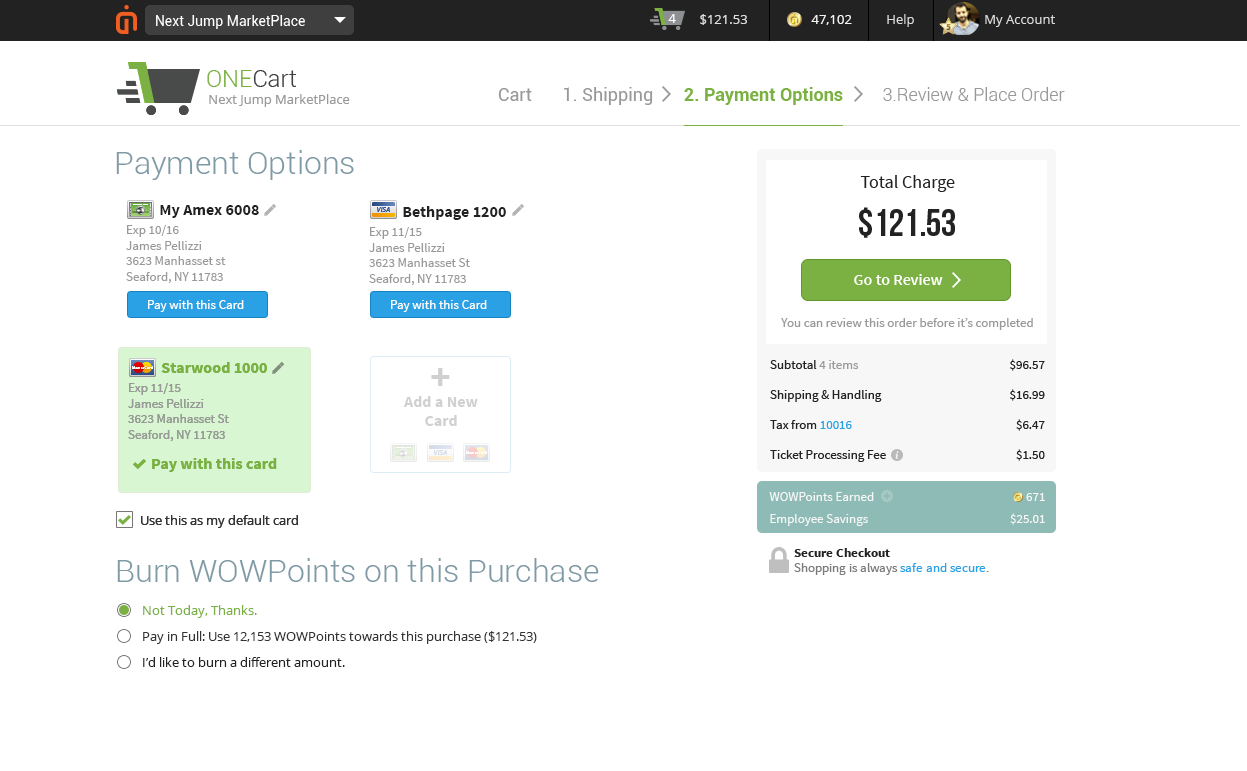
Task: Click the MasterCard logo in Add New Card tile
Action: click(x=477, y=453)
